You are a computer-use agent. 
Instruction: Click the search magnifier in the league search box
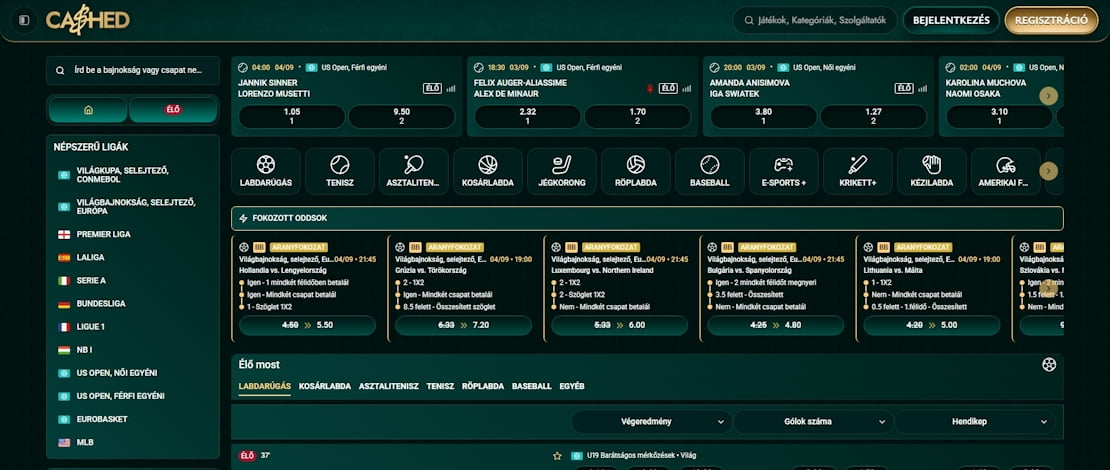60,71
